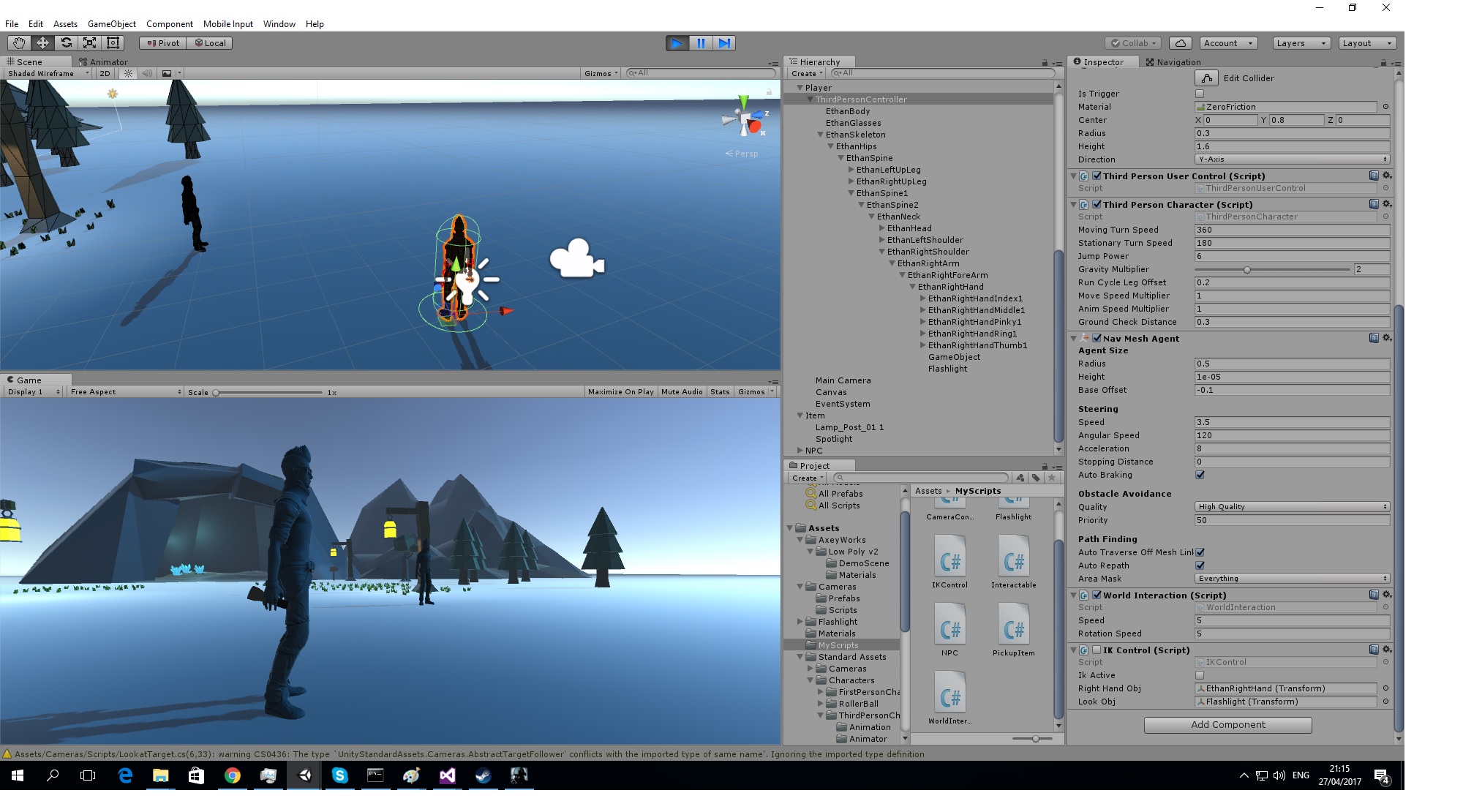Select the Scale tool in the toolbar
The width and height of the screenshot is (1463, 812).
click(89, 42)
